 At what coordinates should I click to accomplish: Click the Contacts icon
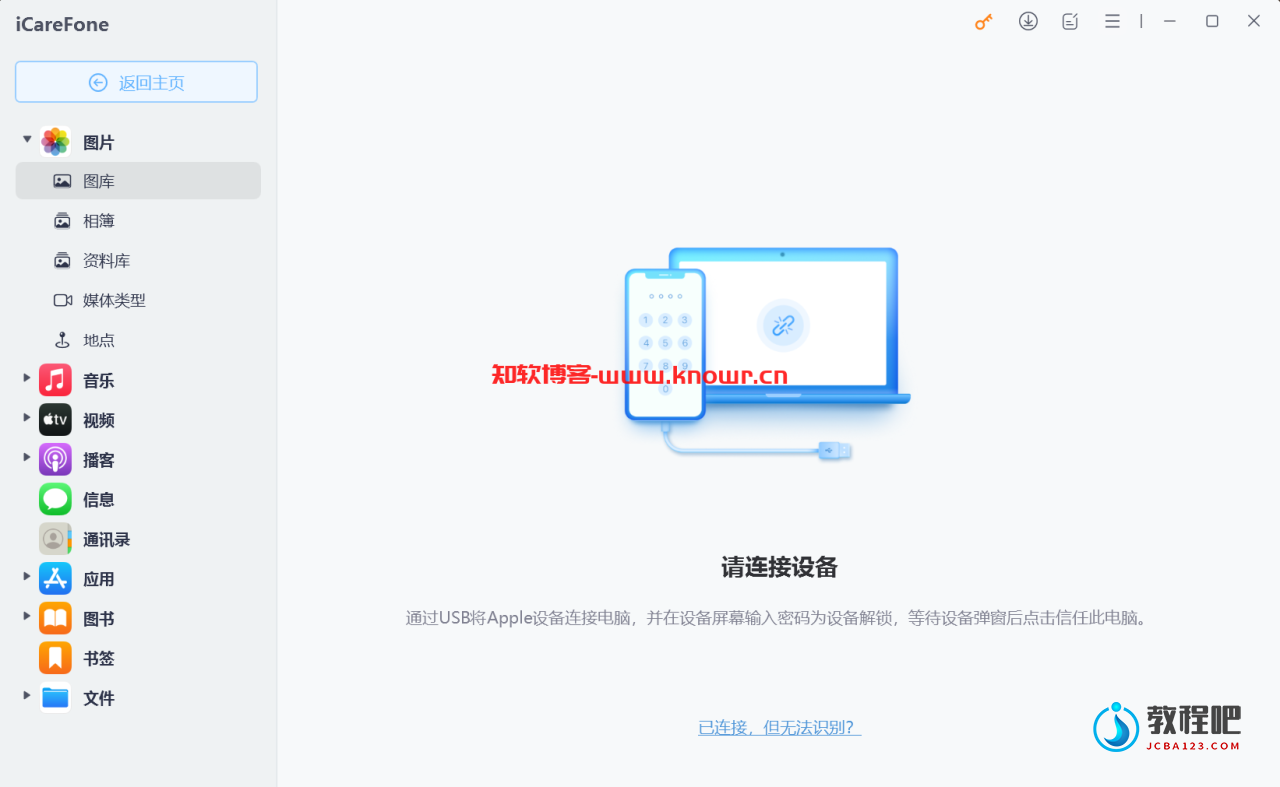[55, 539]
